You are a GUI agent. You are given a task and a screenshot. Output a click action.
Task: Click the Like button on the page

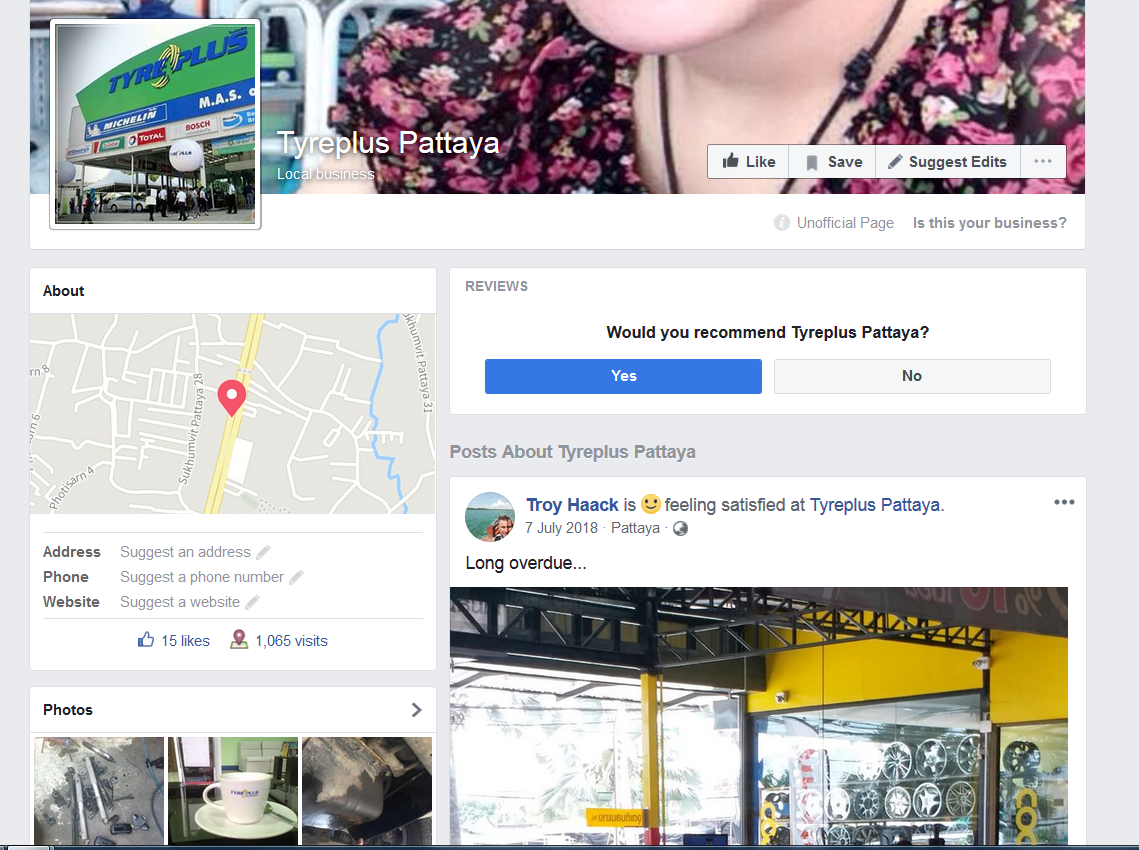pos(749,161)
